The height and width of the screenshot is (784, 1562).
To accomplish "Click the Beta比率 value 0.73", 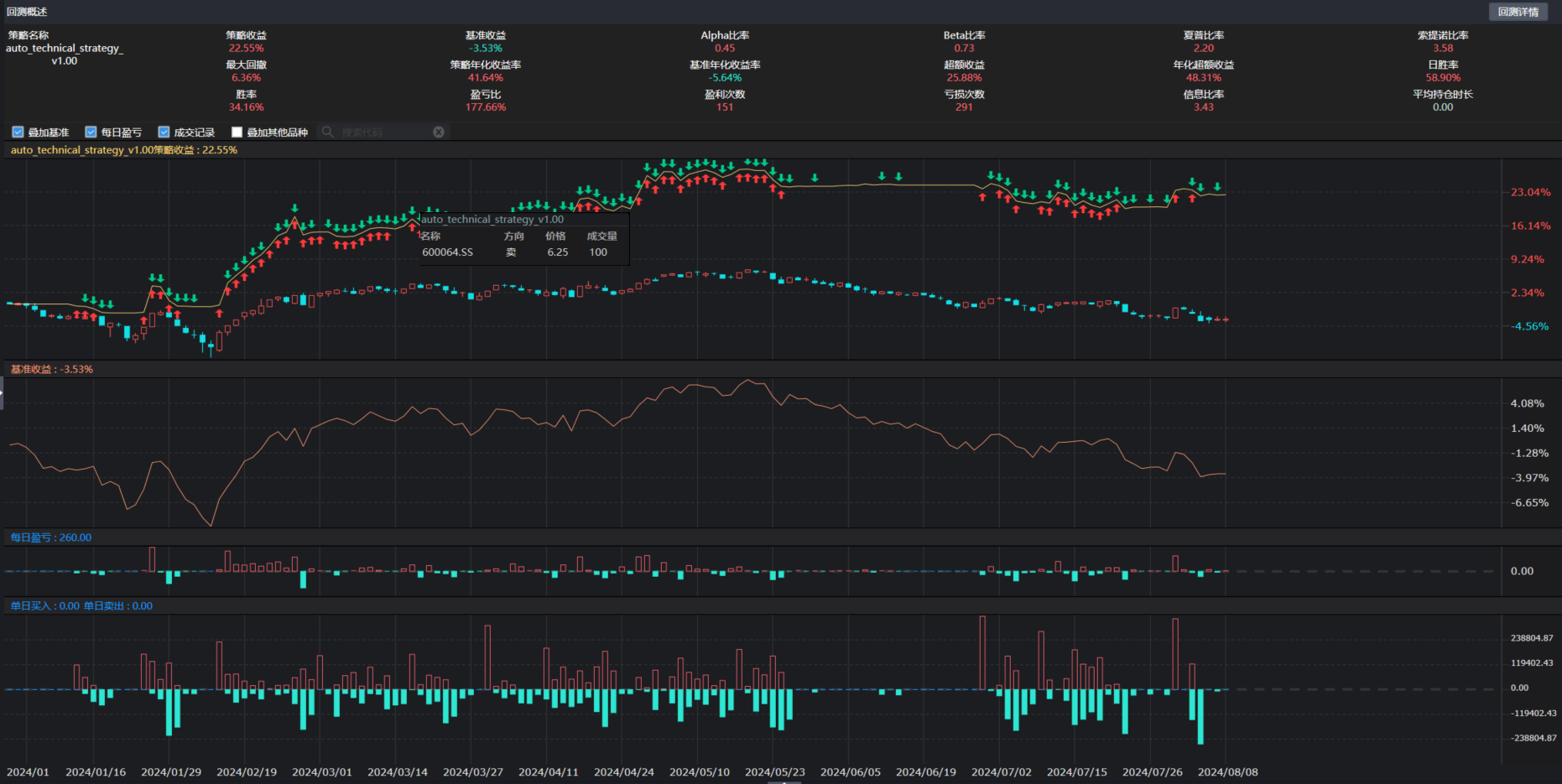I will (965, 49).
